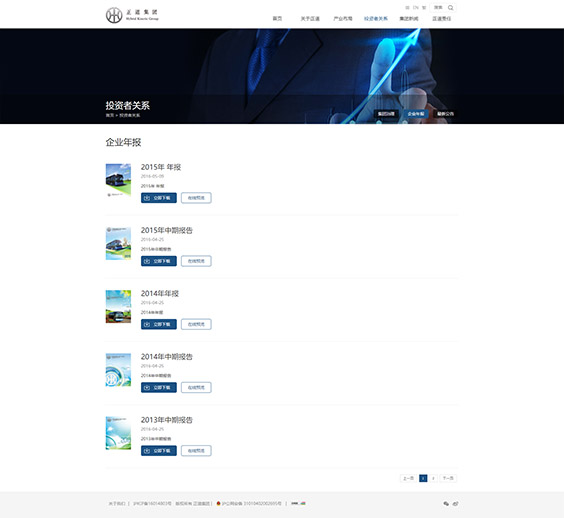564x518 pixels.
Task: Open the 2014年年报 cover thumbnail
Action: pos(118,306)
